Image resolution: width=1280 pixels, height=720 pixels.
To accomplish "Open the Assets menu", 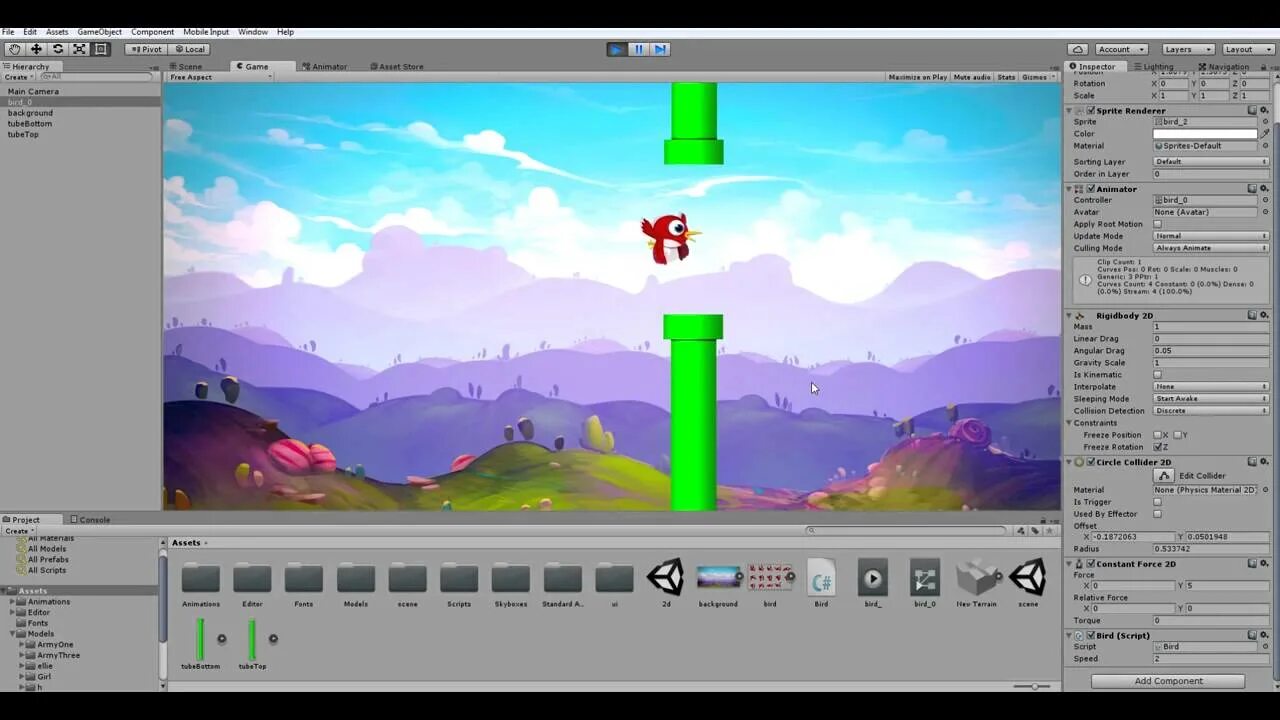I will tap(57, 32).
